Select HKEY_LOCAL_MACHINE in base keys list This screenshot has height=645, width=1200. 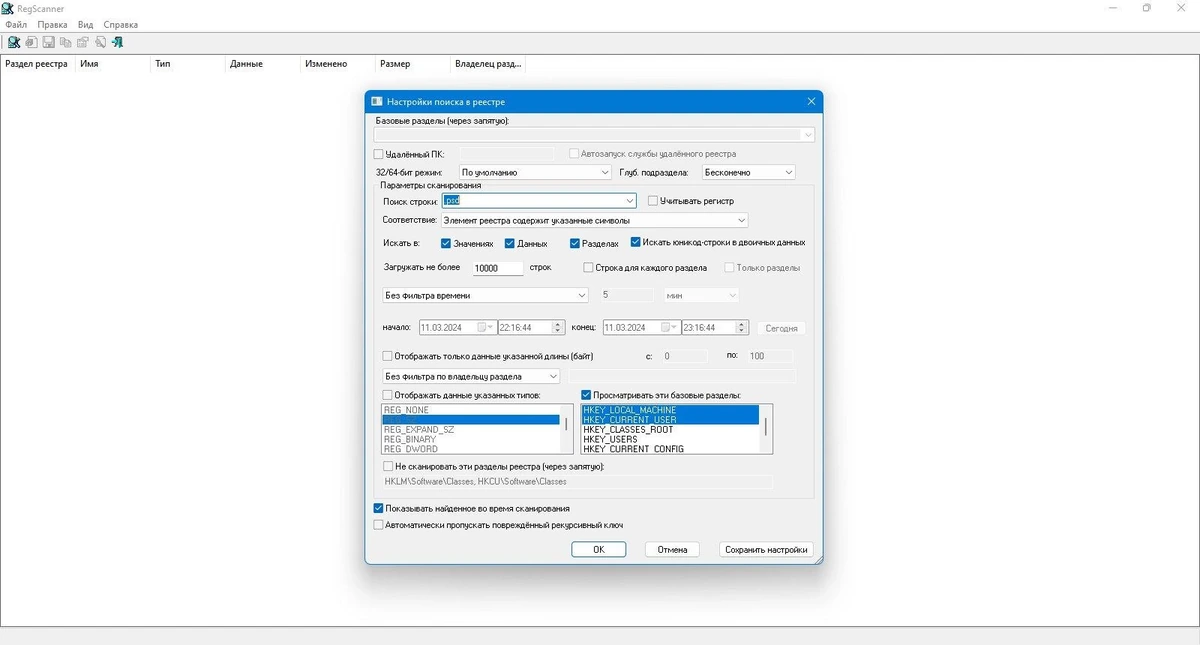click(670, 410)
